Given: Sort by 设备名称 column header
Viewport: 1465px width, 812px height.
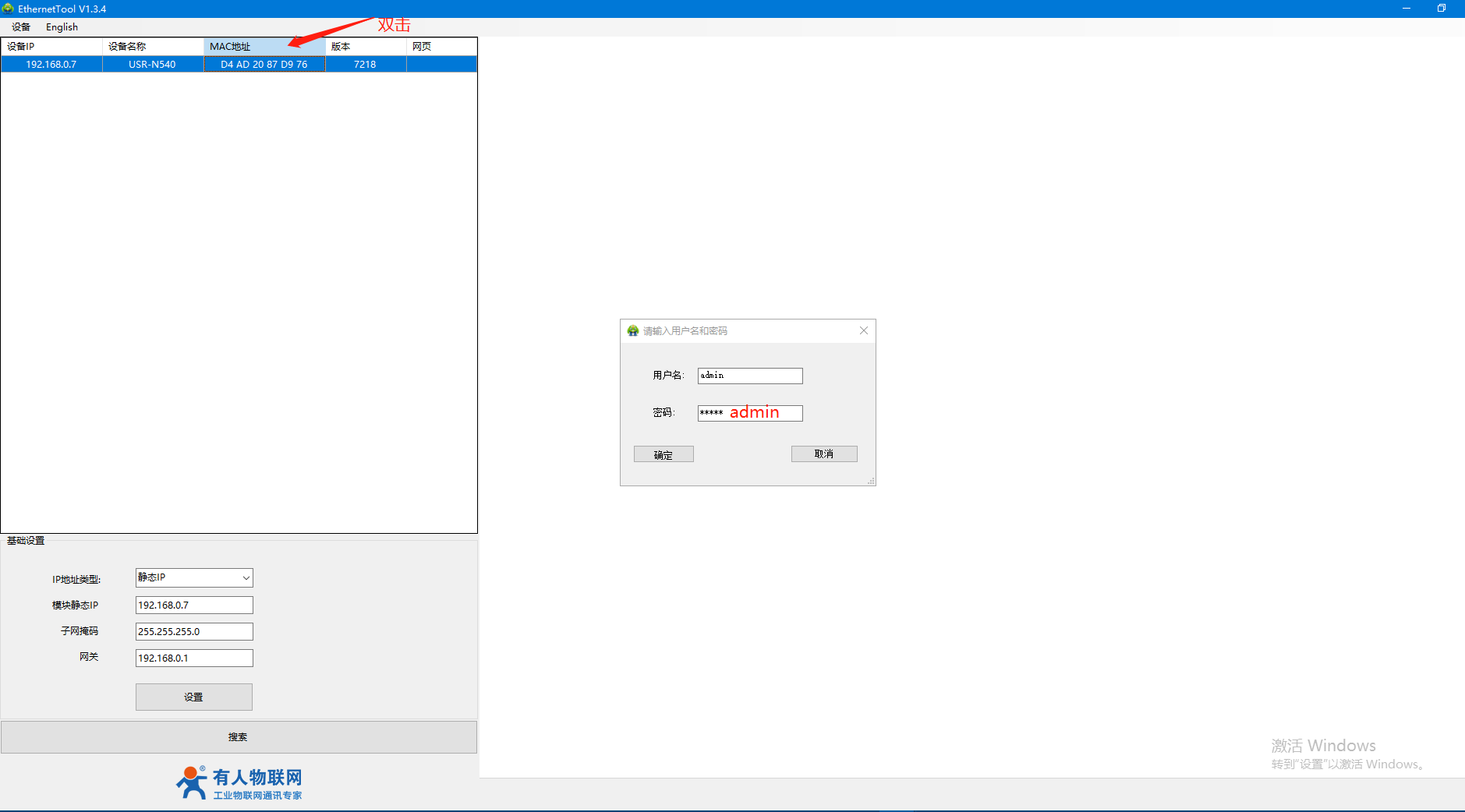Looking at the screenshot, I should pyautogui.click(x=153, y=47).
